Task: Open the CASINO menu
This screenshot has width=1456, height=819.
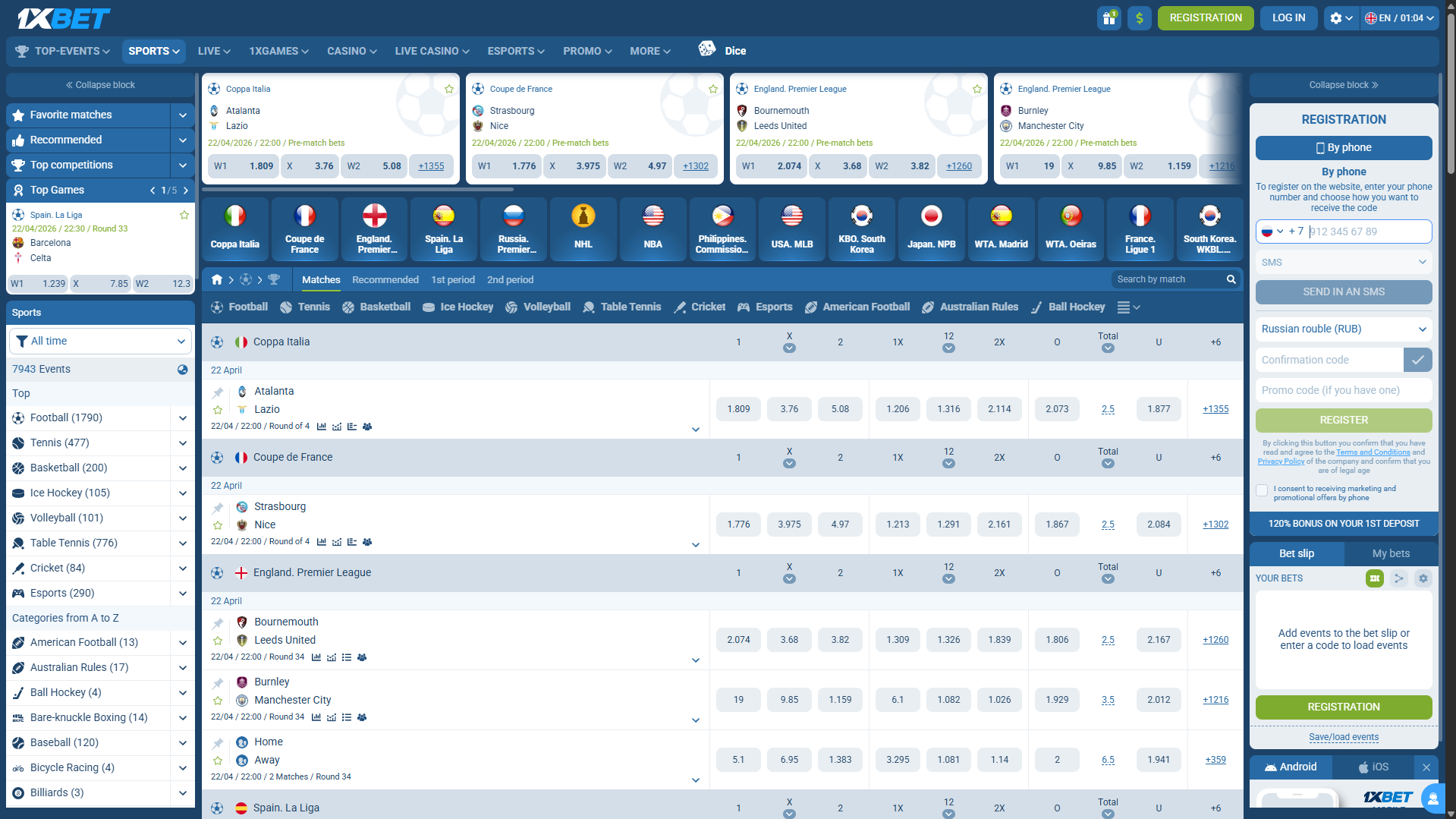Action: click(352, 51)
